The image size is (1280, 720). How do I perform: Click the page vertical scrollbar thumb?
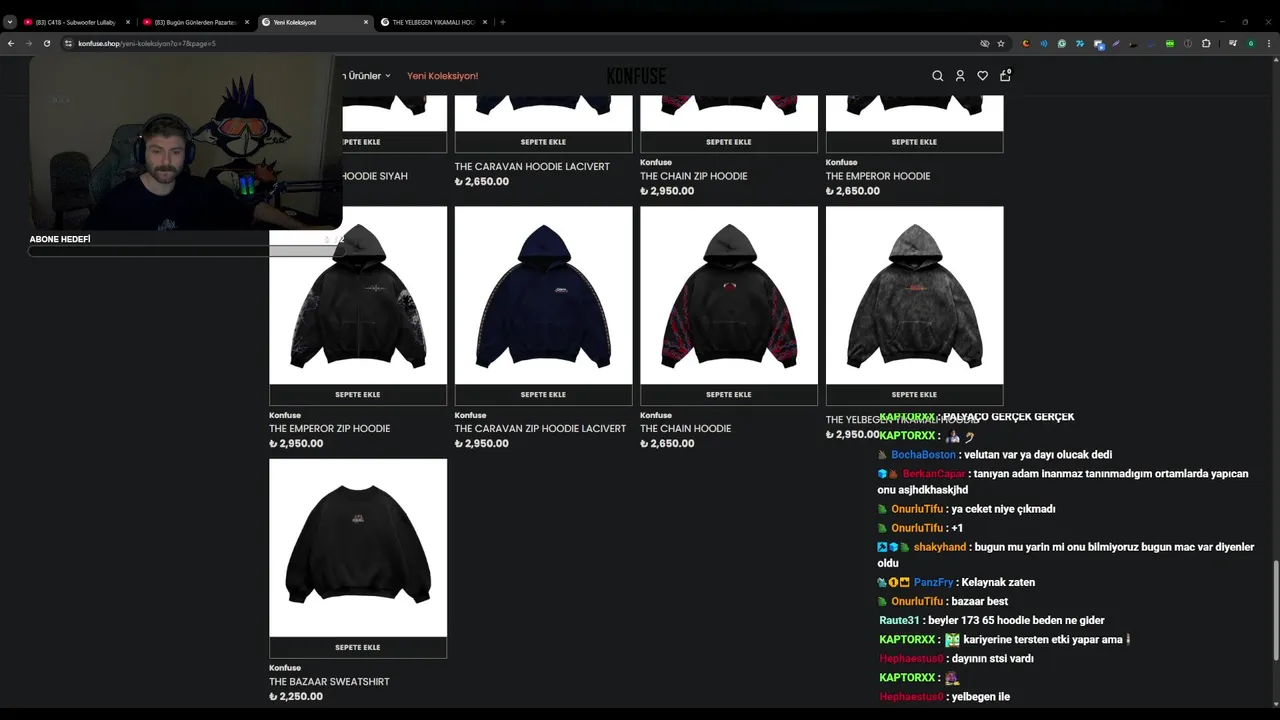(1275, 610)
